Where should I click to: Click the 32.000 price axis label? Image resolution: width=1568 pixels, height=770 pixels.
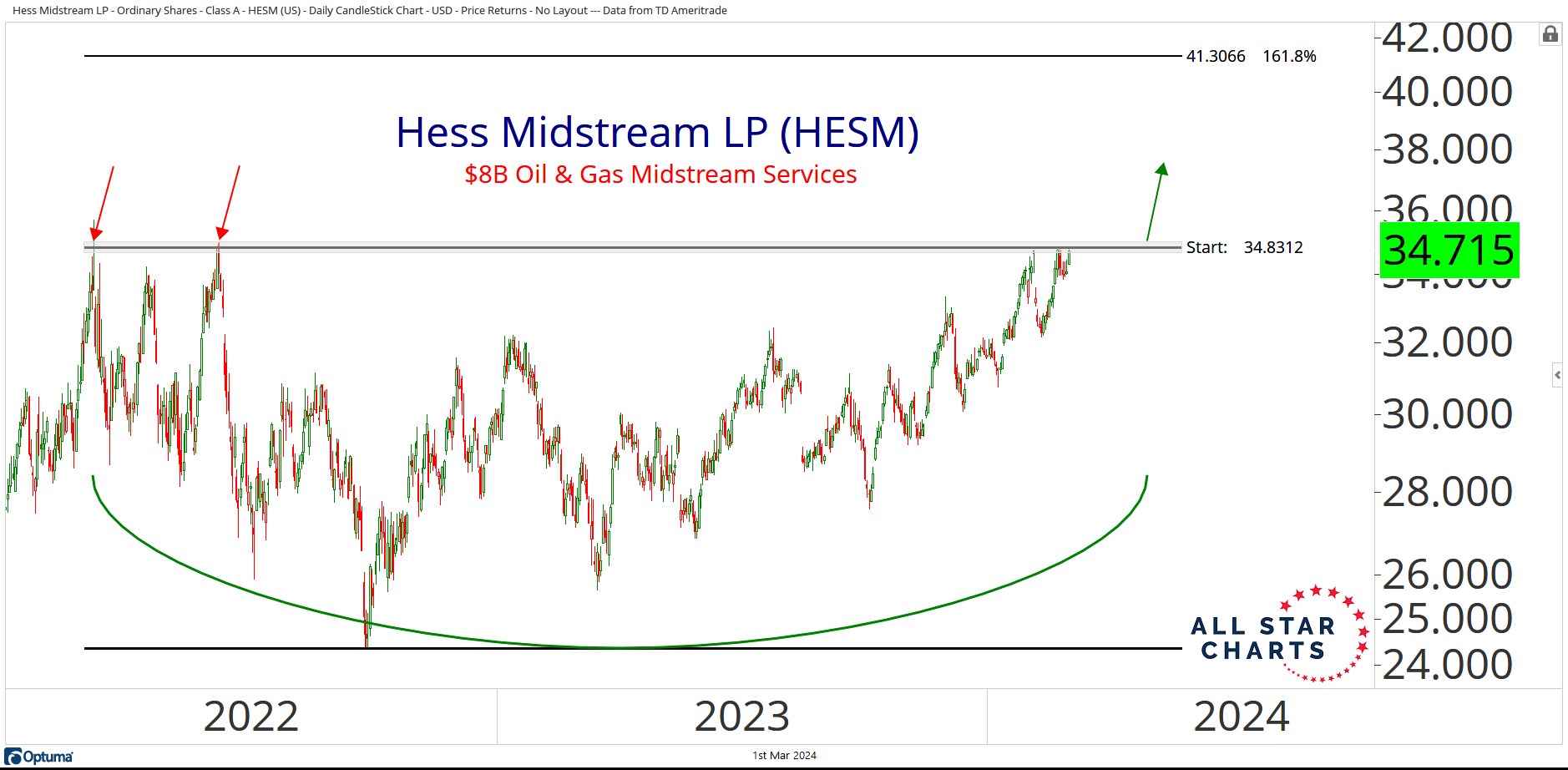click(x=1447, y=342)
